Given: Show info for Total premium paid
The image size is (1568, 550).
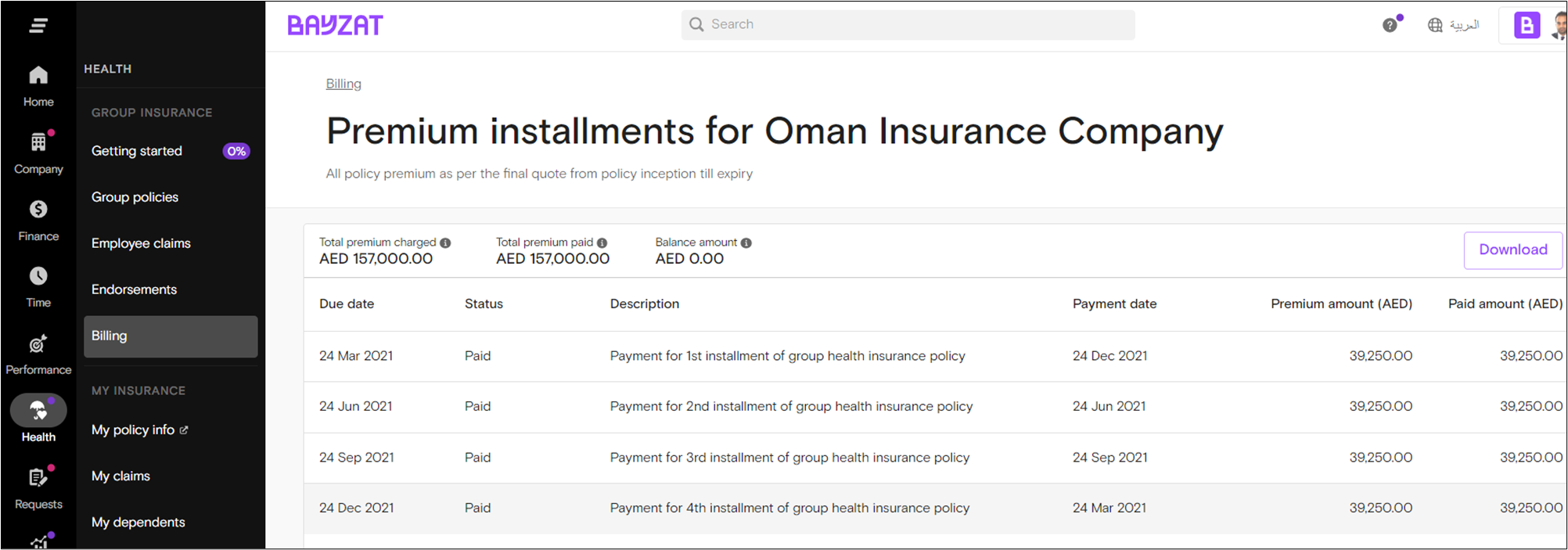Looking at the screenshot, I should click(602, 243).
